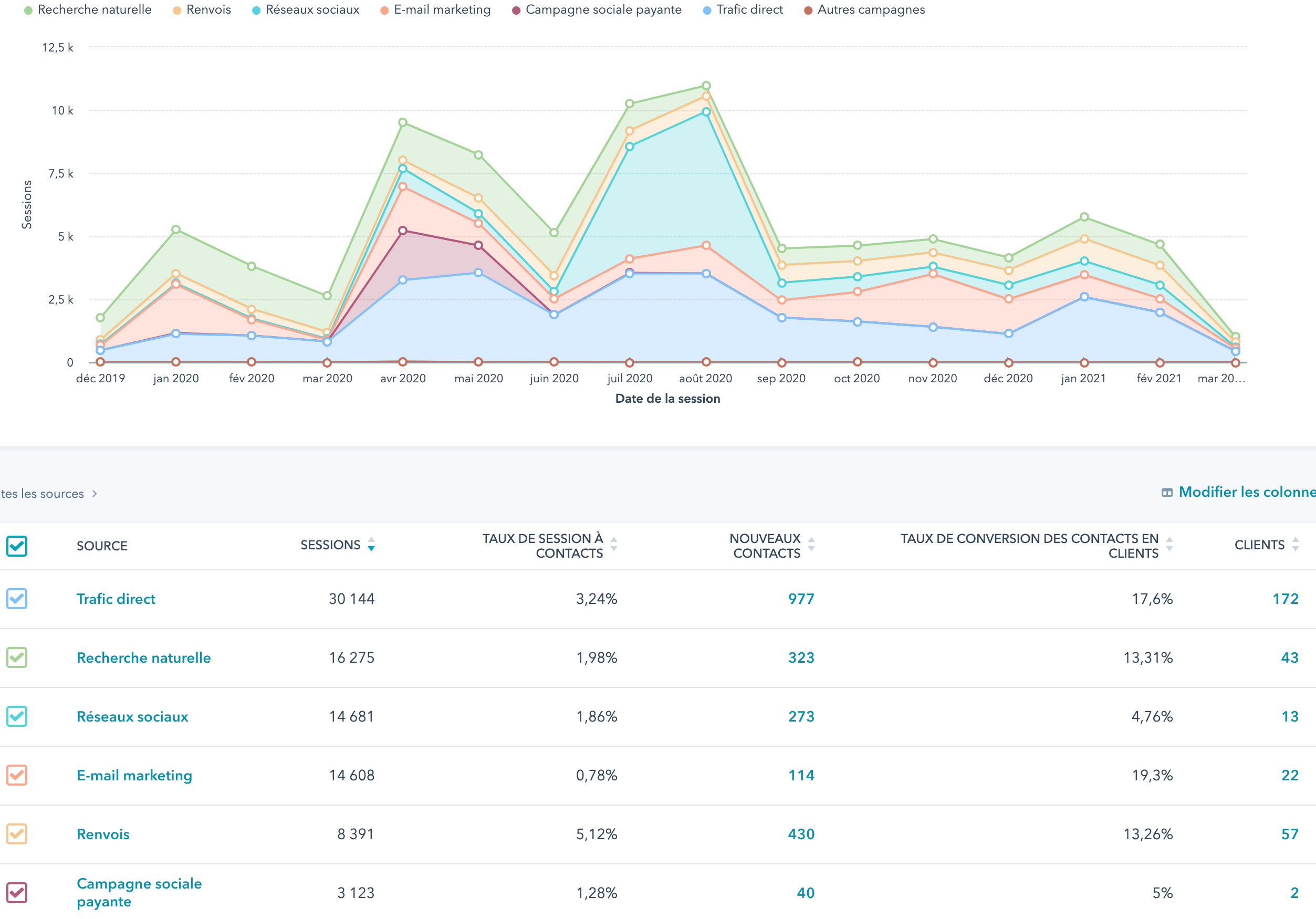Open the Trafic direct source link

[x=116, y=599]
